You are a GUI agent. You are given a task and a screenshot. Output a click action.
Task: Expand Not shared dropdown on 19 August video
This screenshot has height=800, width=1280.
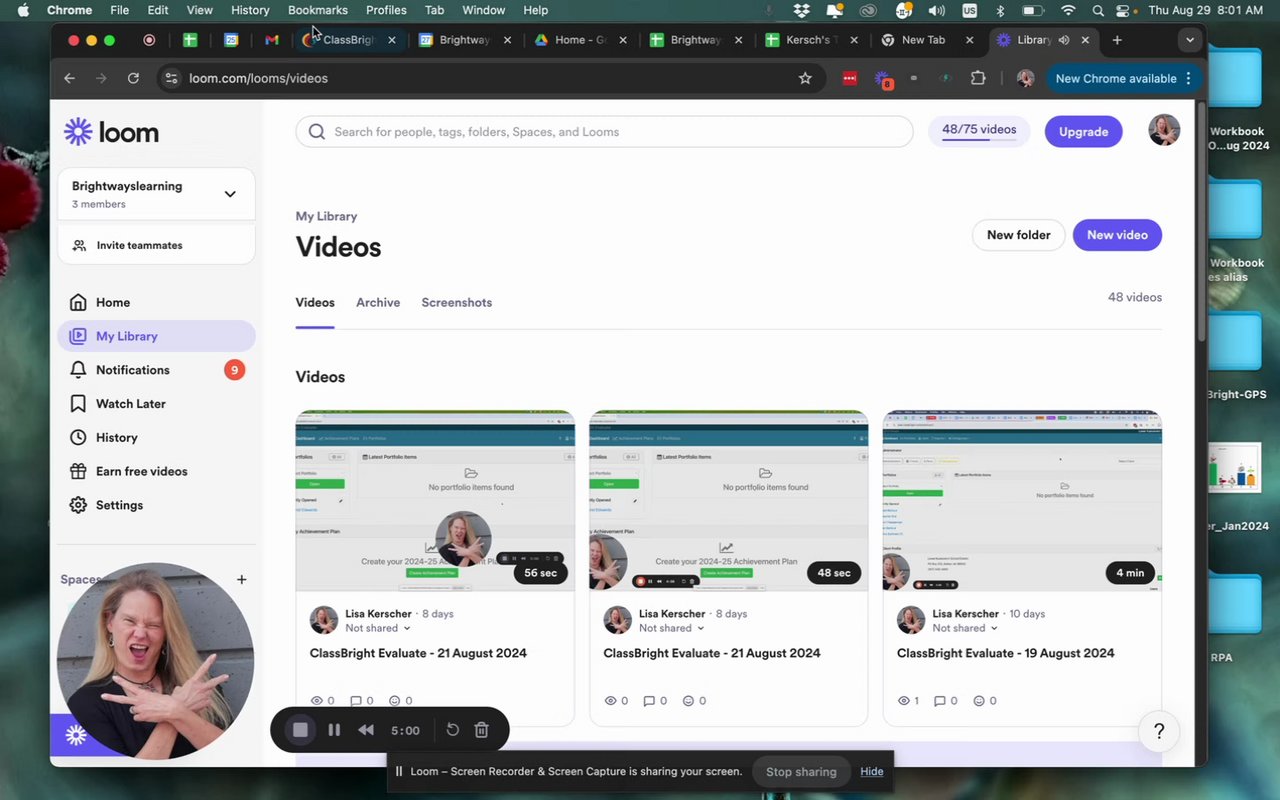966,628
